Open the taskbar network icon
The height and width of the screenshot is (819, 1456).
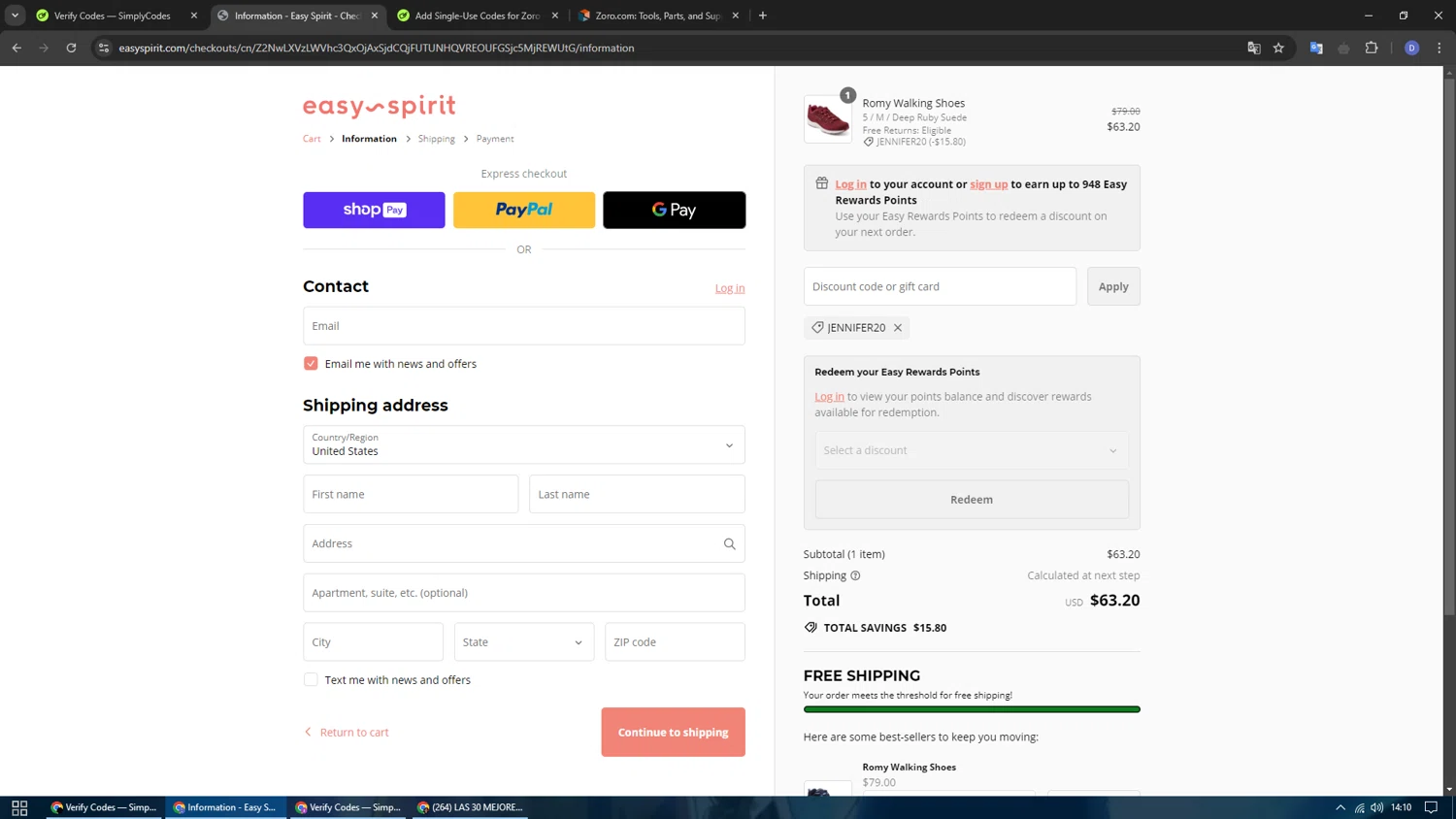tap(1359, 807)
